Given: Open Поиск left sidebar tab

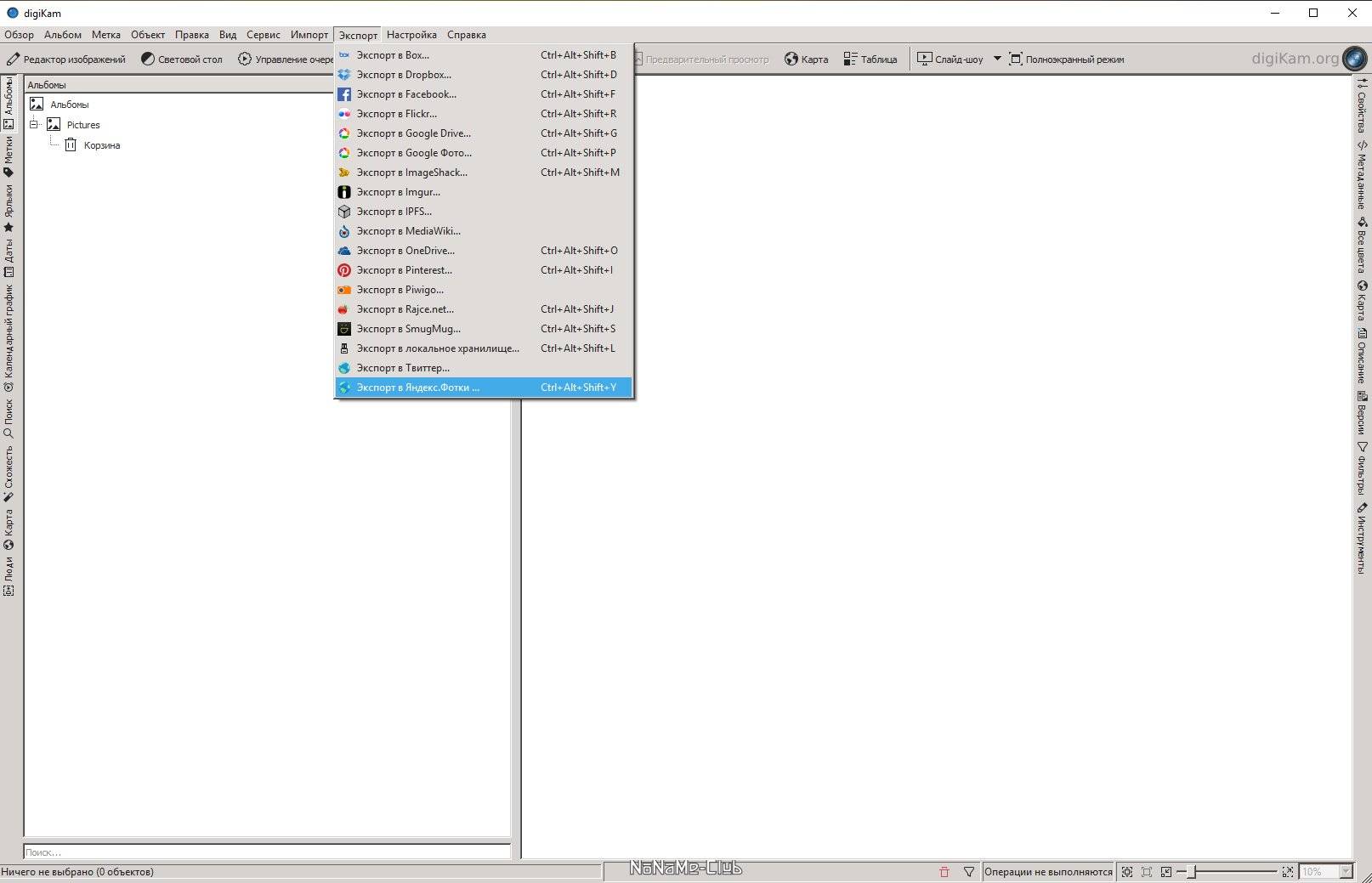Looking at the screenshot, I should point(9,418).
